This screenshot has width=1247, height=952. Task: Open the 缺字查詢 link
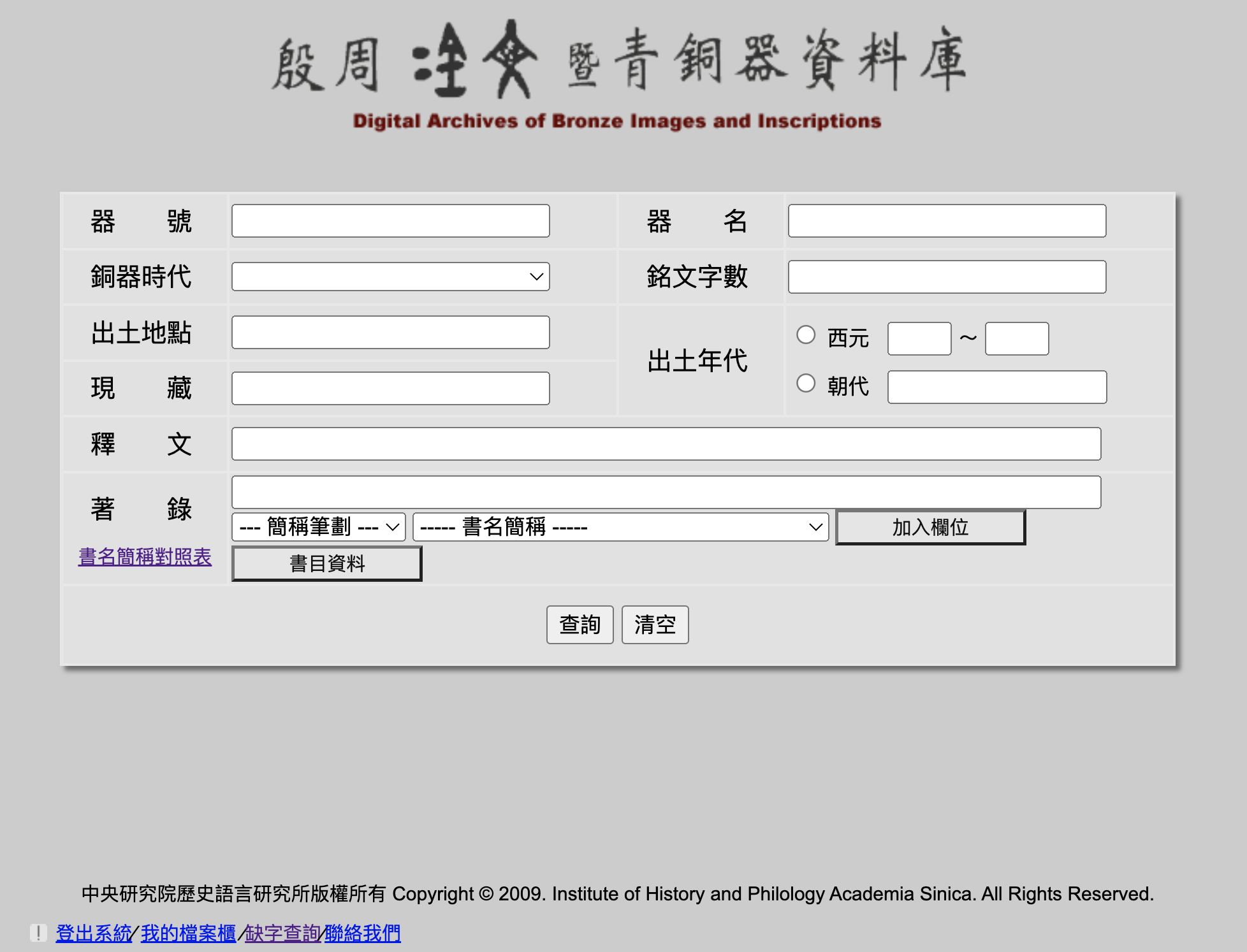point(282,933)
